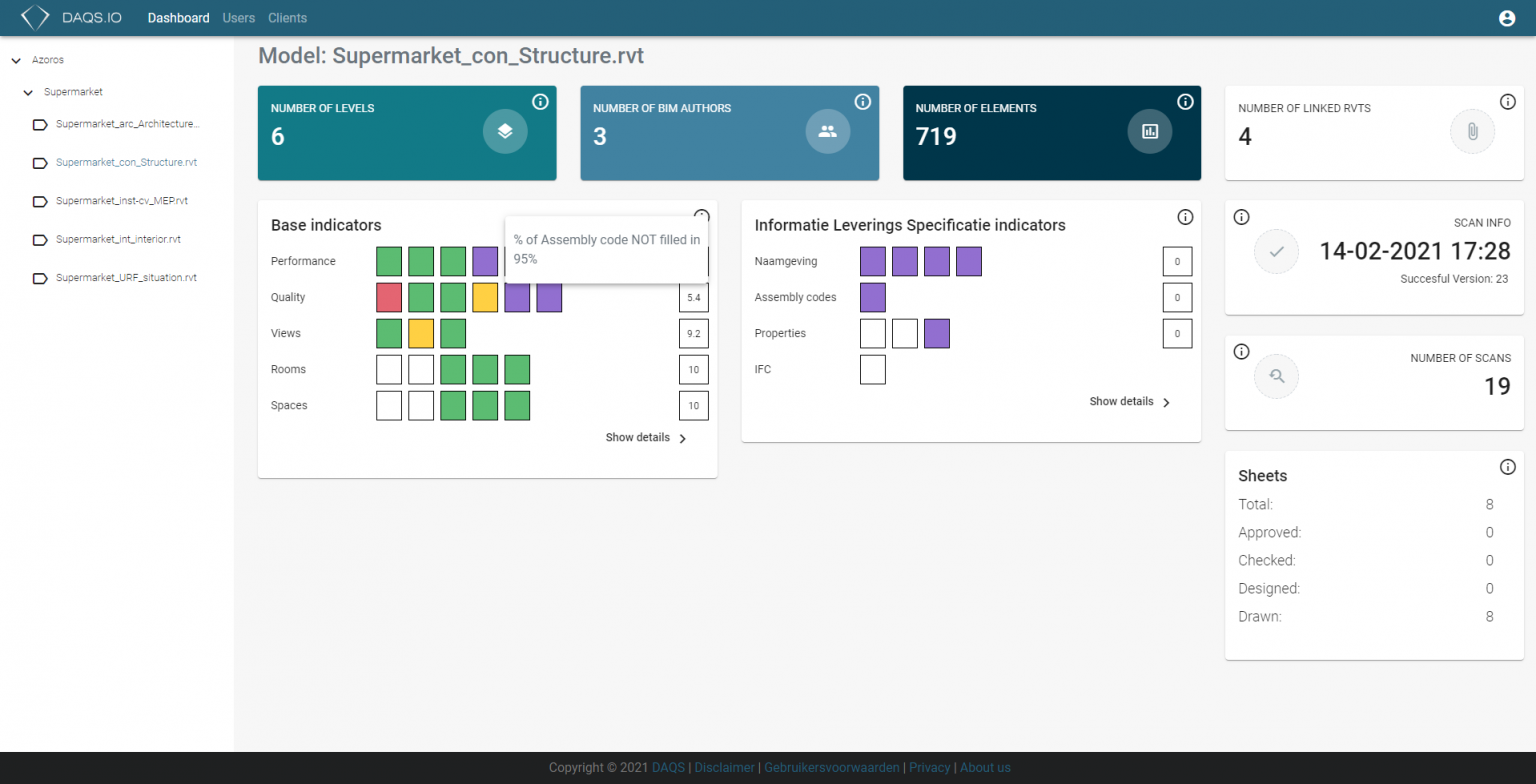Switch to the Users section
Viewport: 1536px width, 784px height.
[x=238, y=17]
